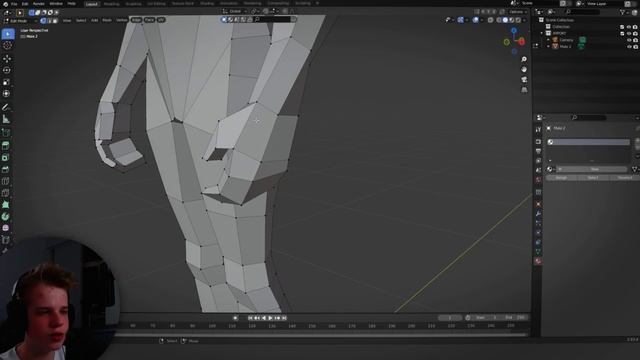
Task: Activate the Move tool
Action: 7,59
